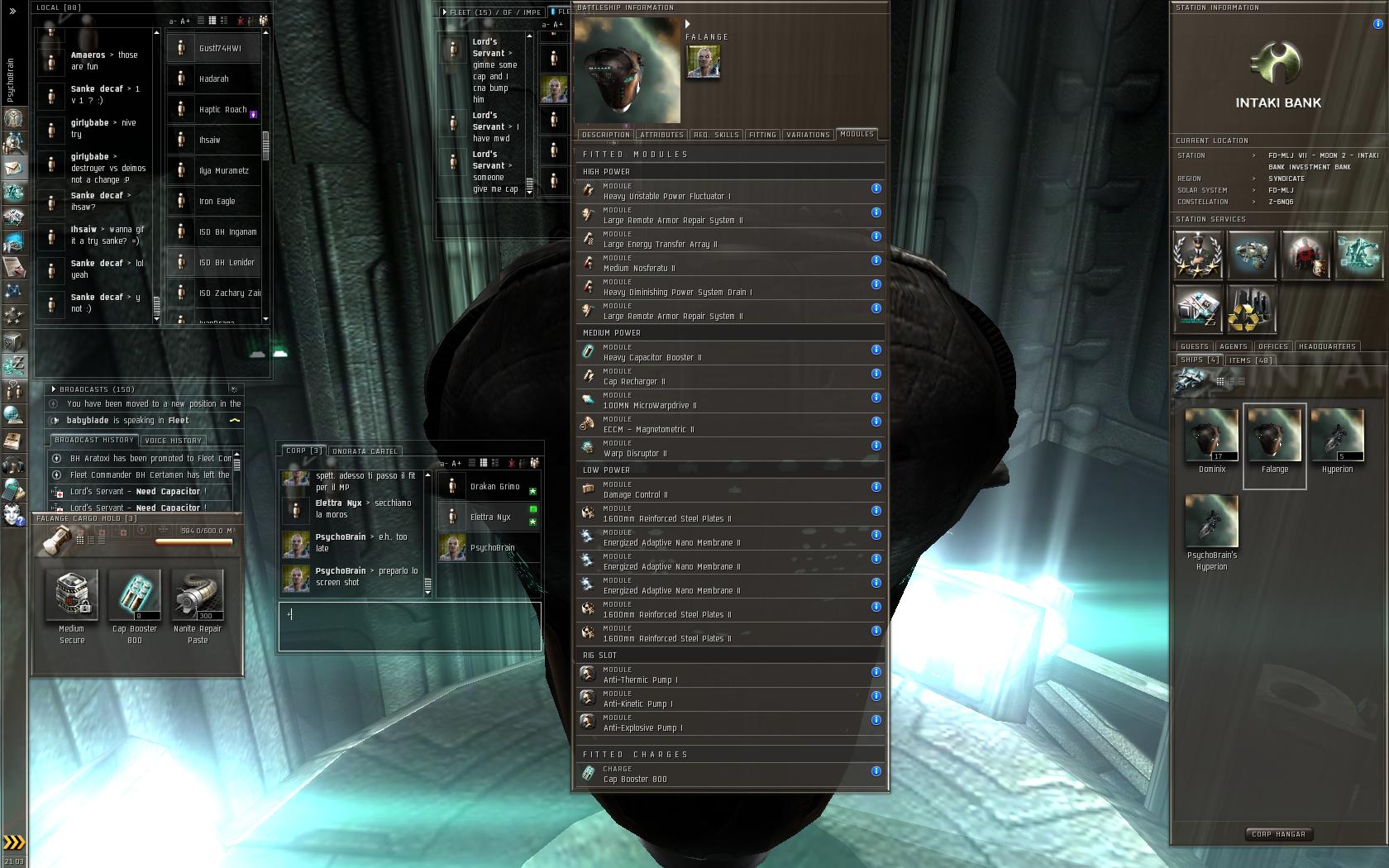Screen dimensions: 1389x868
Task: Click the triangle on the Fleet (15) tab
Action: coord(444,12)
